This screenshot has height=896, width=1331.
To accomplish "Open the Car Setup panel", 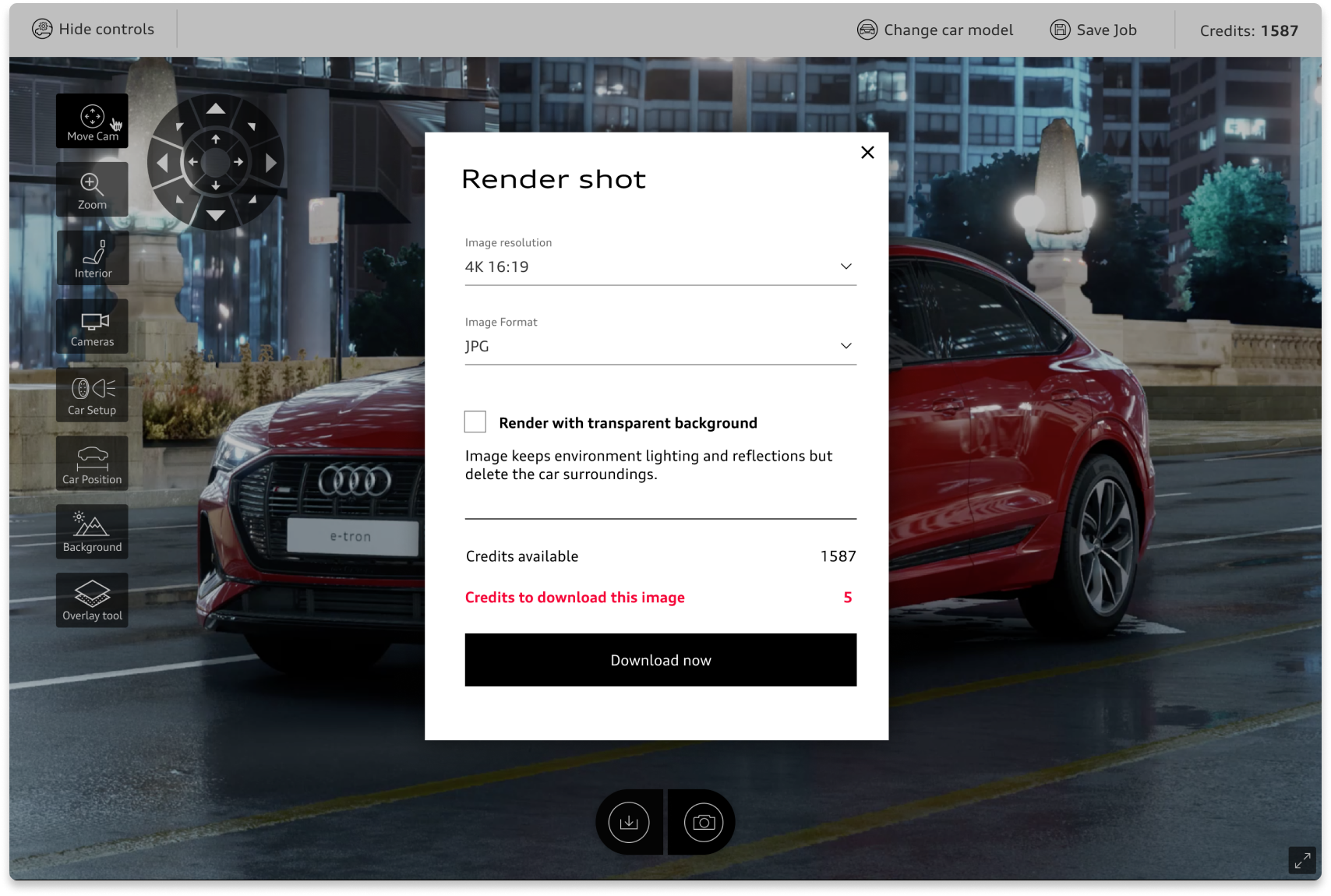I will click(x=92, y=395).
